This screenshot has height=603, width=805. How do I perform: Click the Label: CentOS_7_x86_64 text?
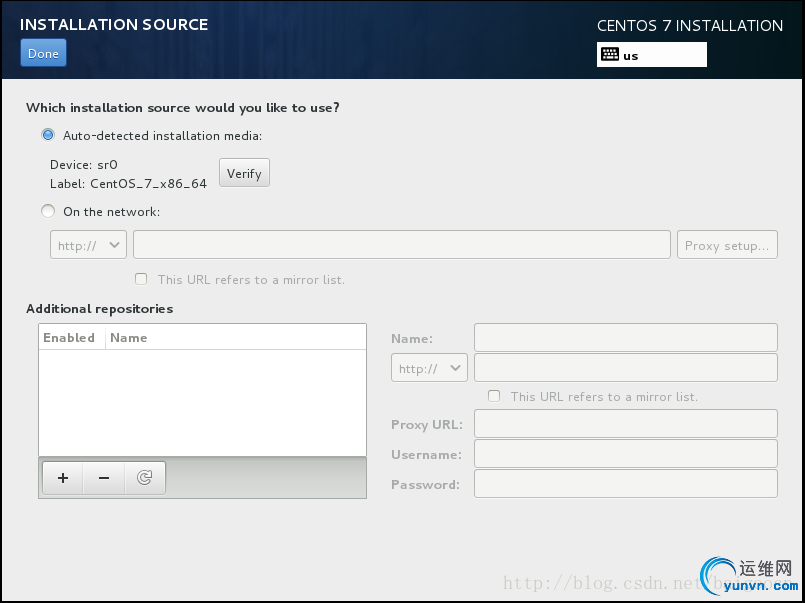click(128, 184)
